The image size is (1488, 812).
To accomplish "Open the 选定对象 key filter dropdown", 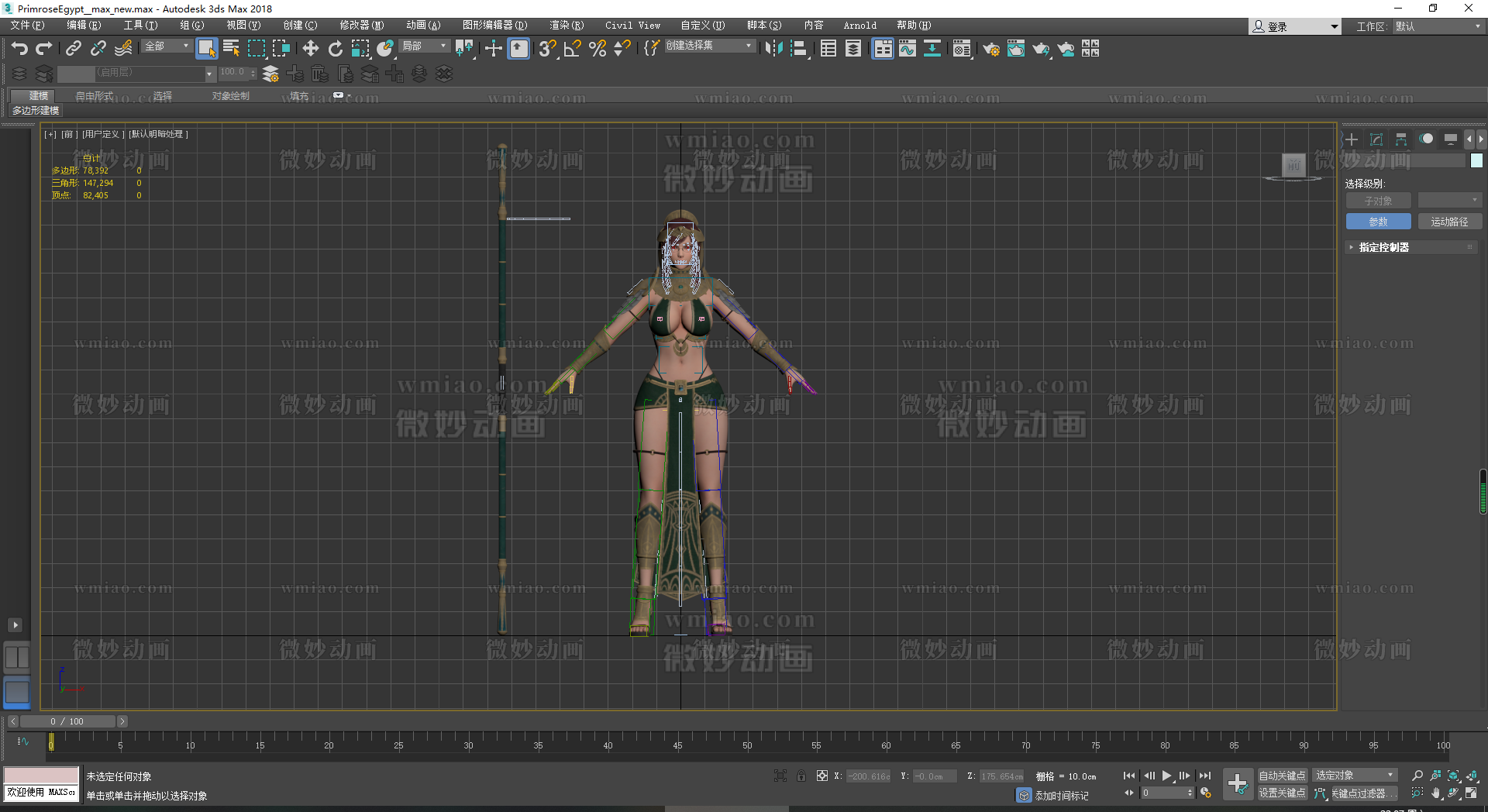I will [x=1355, y=776].
